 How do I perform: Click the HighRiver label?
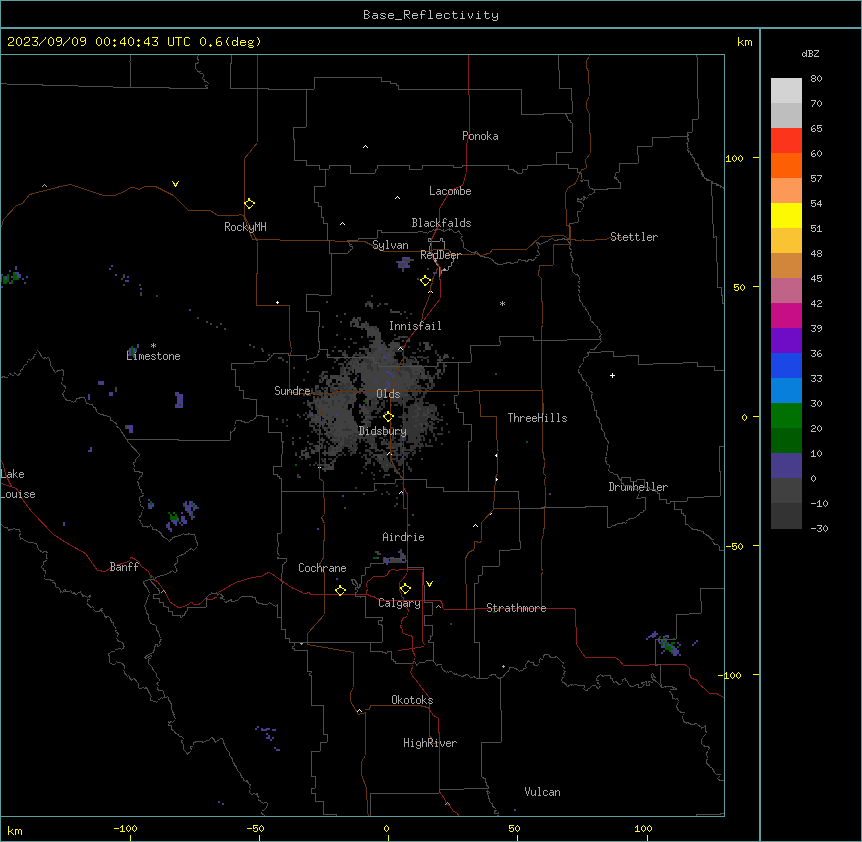[x=430, y=743]
